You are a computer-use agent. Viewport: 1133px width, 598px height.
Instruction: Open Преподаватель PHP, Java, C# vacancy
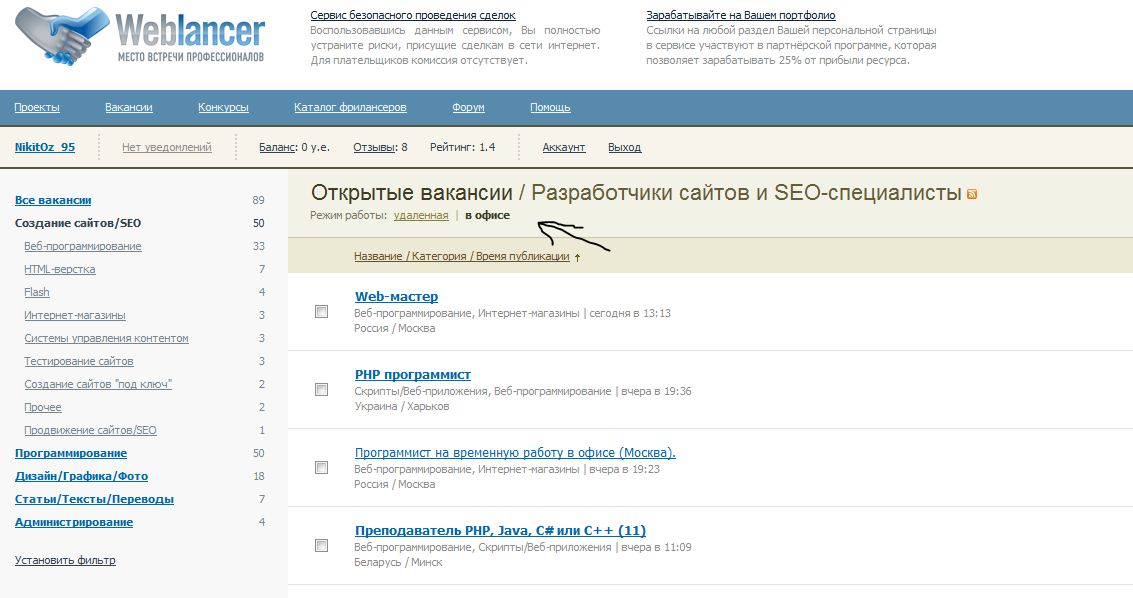coord(500,530)
